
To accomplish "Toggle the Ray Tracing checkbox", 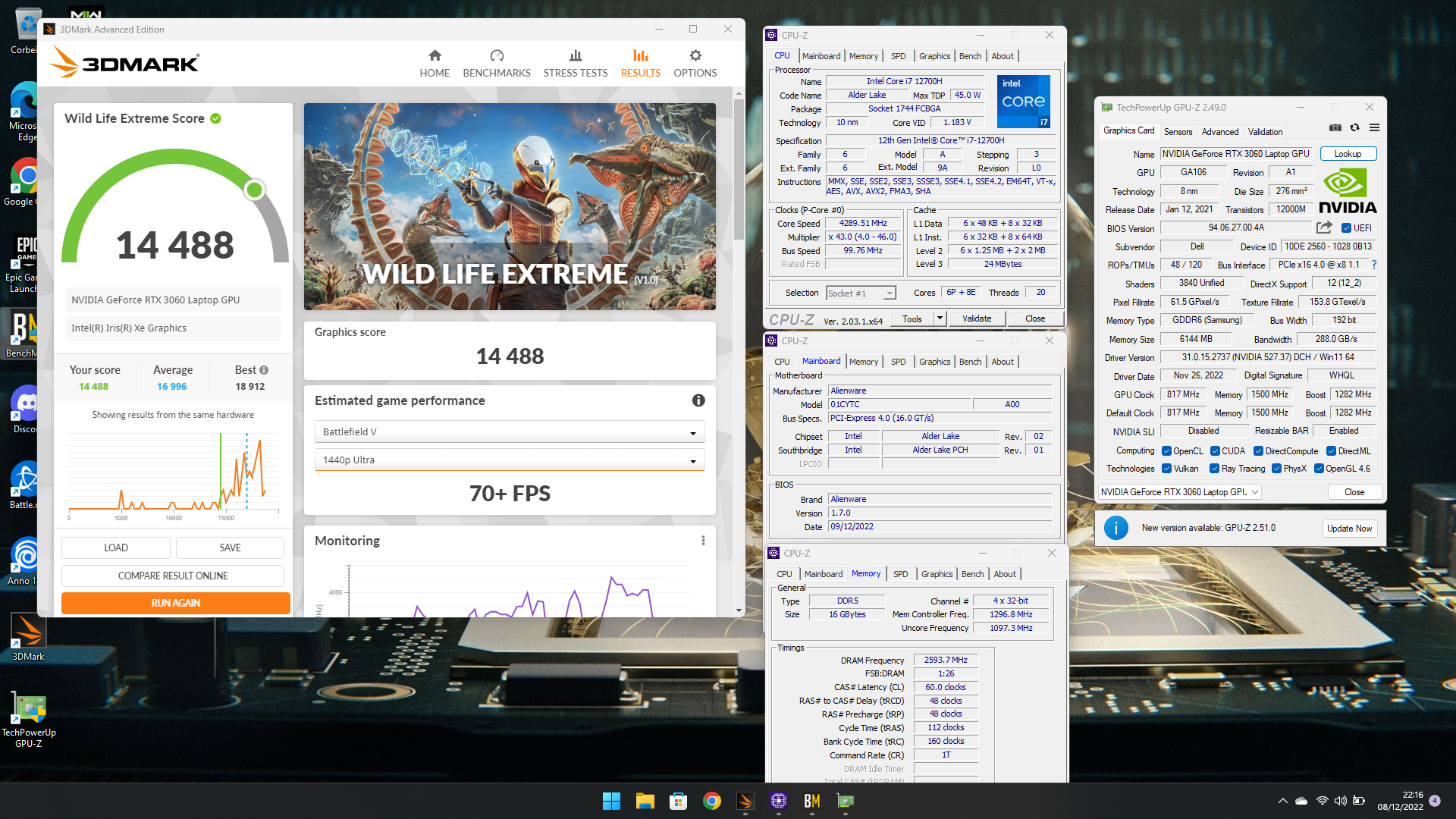I will [x=1214, y=469].
